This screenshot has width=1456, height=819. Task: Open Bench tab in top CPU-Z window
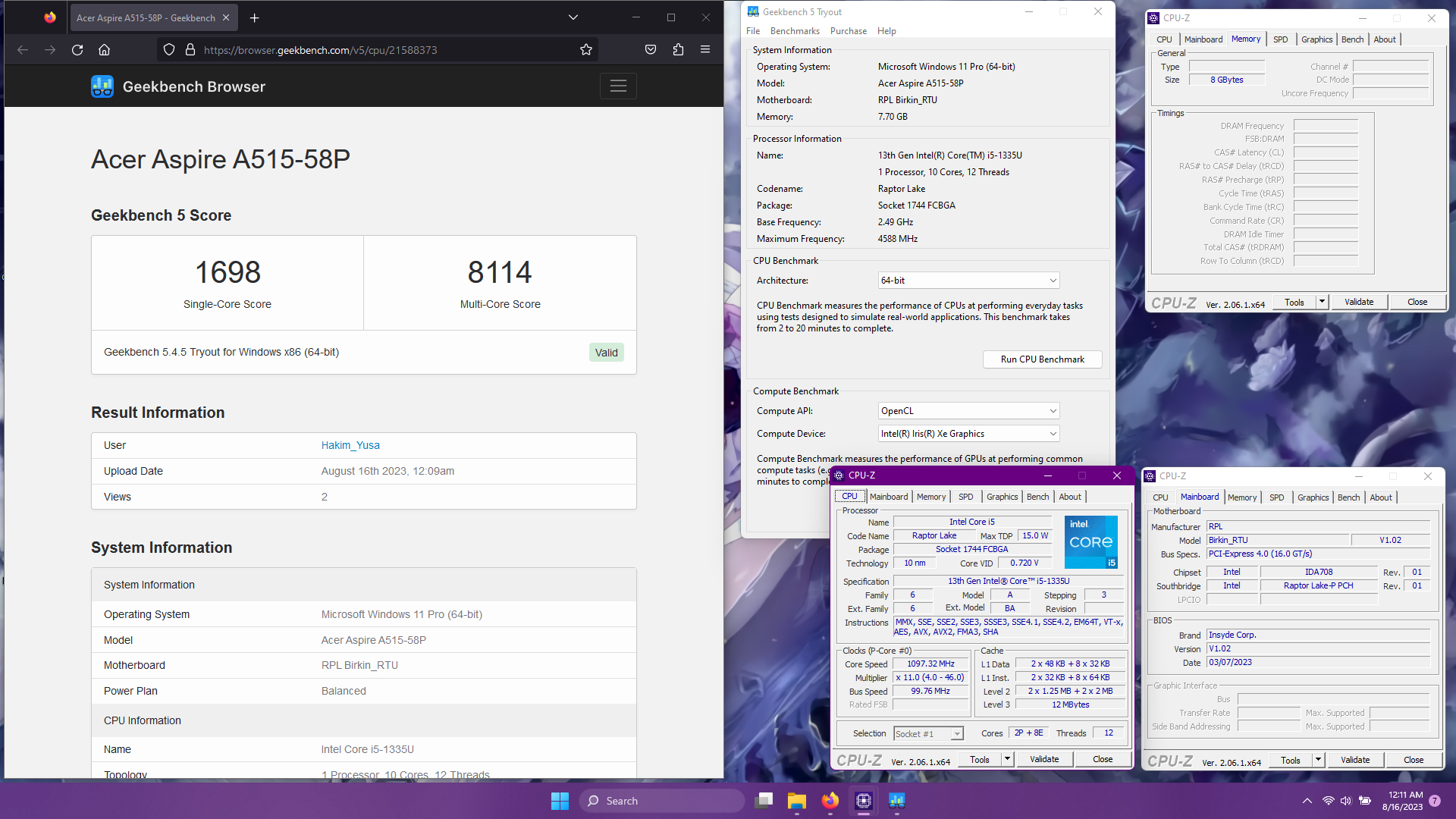[x=1352, y=39]
